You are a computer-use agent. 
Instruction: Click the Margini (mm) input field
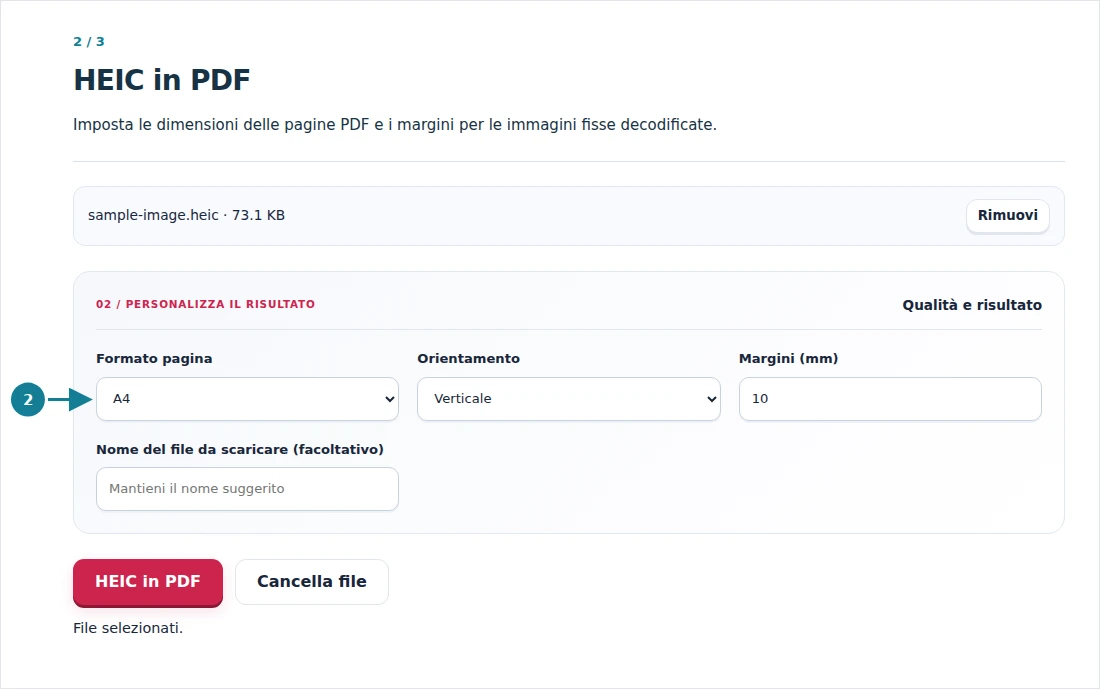click(x=890, y=399)
